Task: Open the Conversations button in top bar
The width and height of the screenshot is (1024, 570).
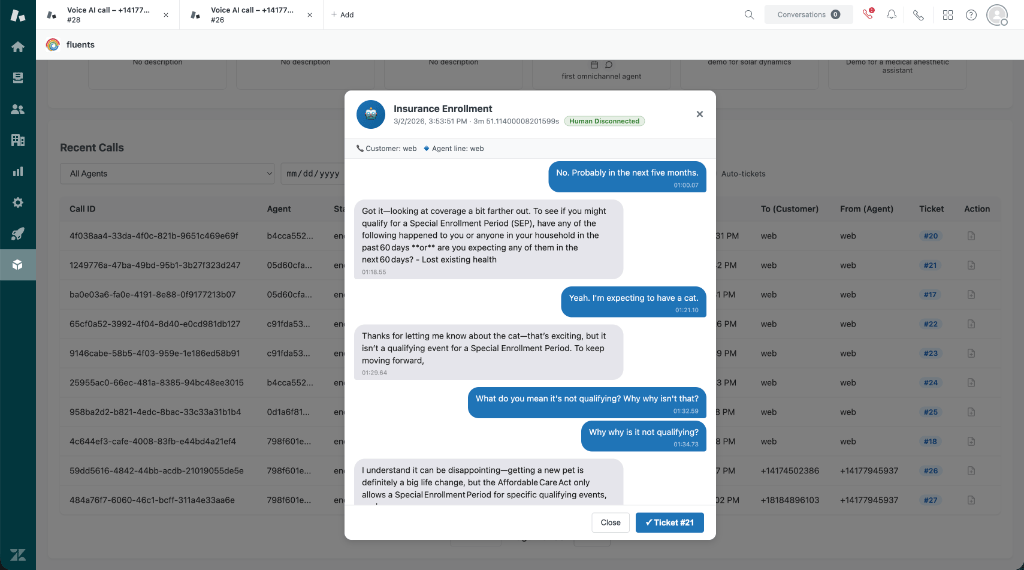Action: tap(808, 14)
